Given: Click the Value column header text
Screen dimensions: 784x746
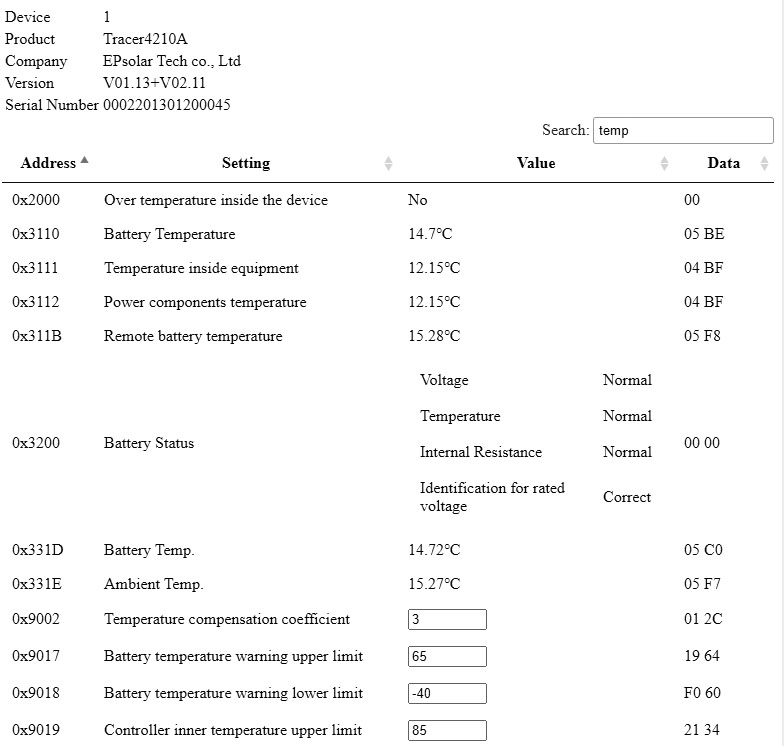Looking at the screenshot, I should pos(536,163).
